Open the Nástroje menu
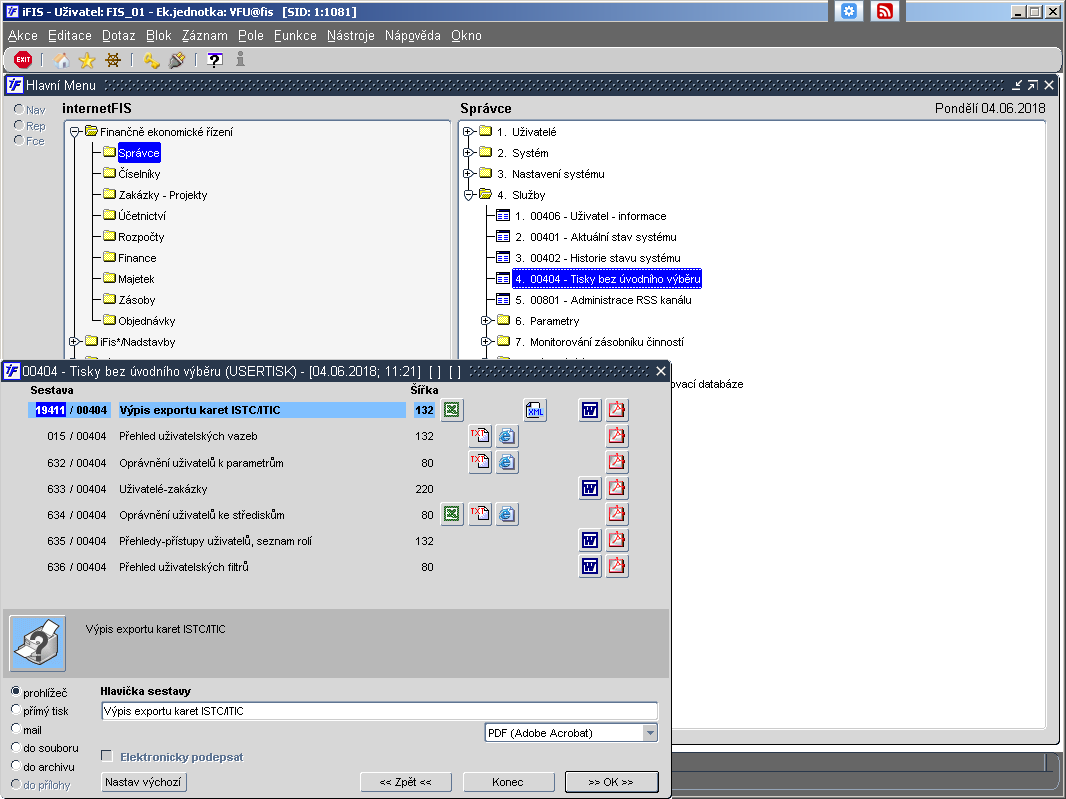This screenshot has height=799, width=1066. (350, 35)
